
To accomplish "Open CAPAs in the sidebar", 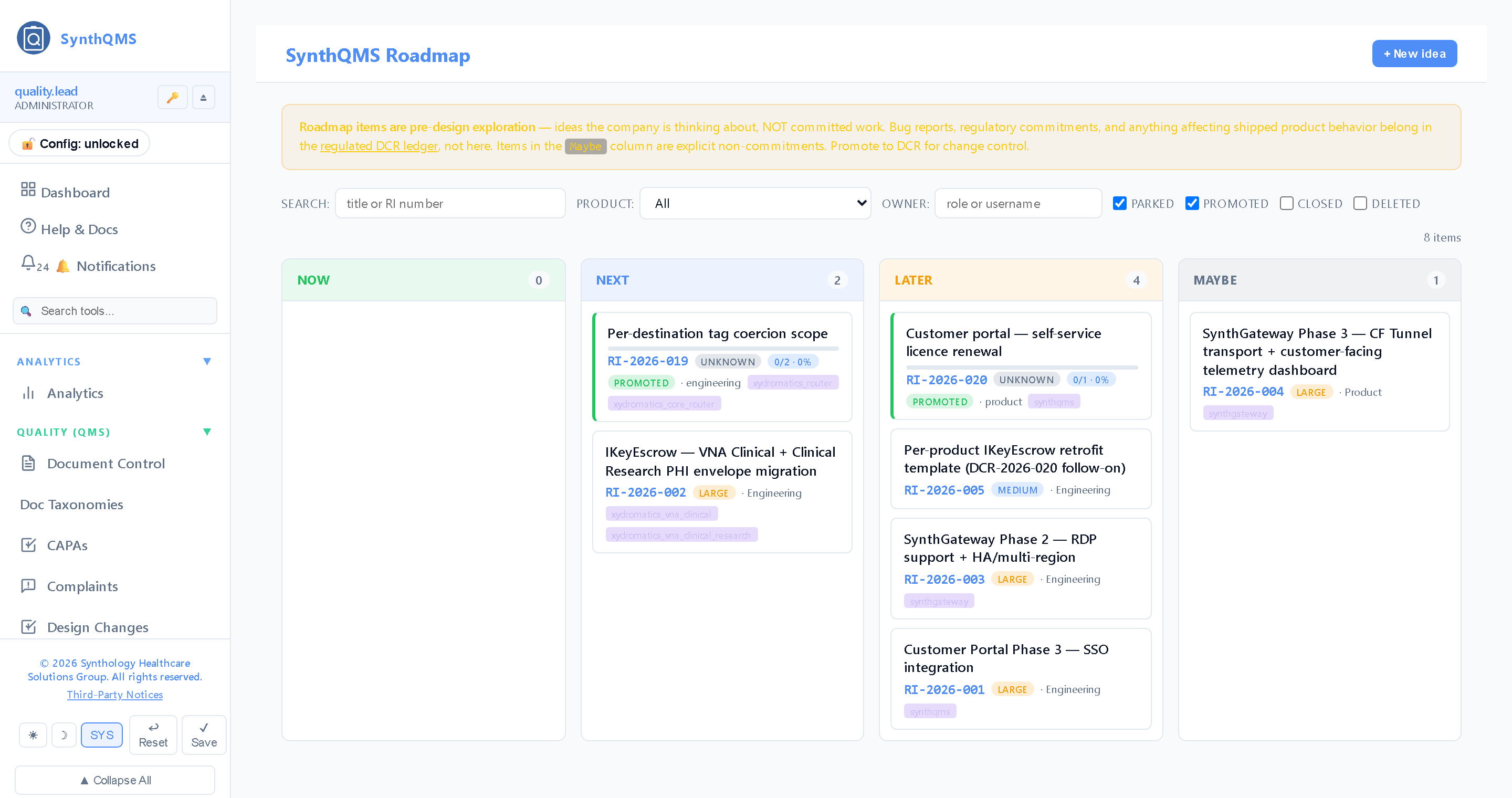I will pyautogui.click(x=67, y=545).
